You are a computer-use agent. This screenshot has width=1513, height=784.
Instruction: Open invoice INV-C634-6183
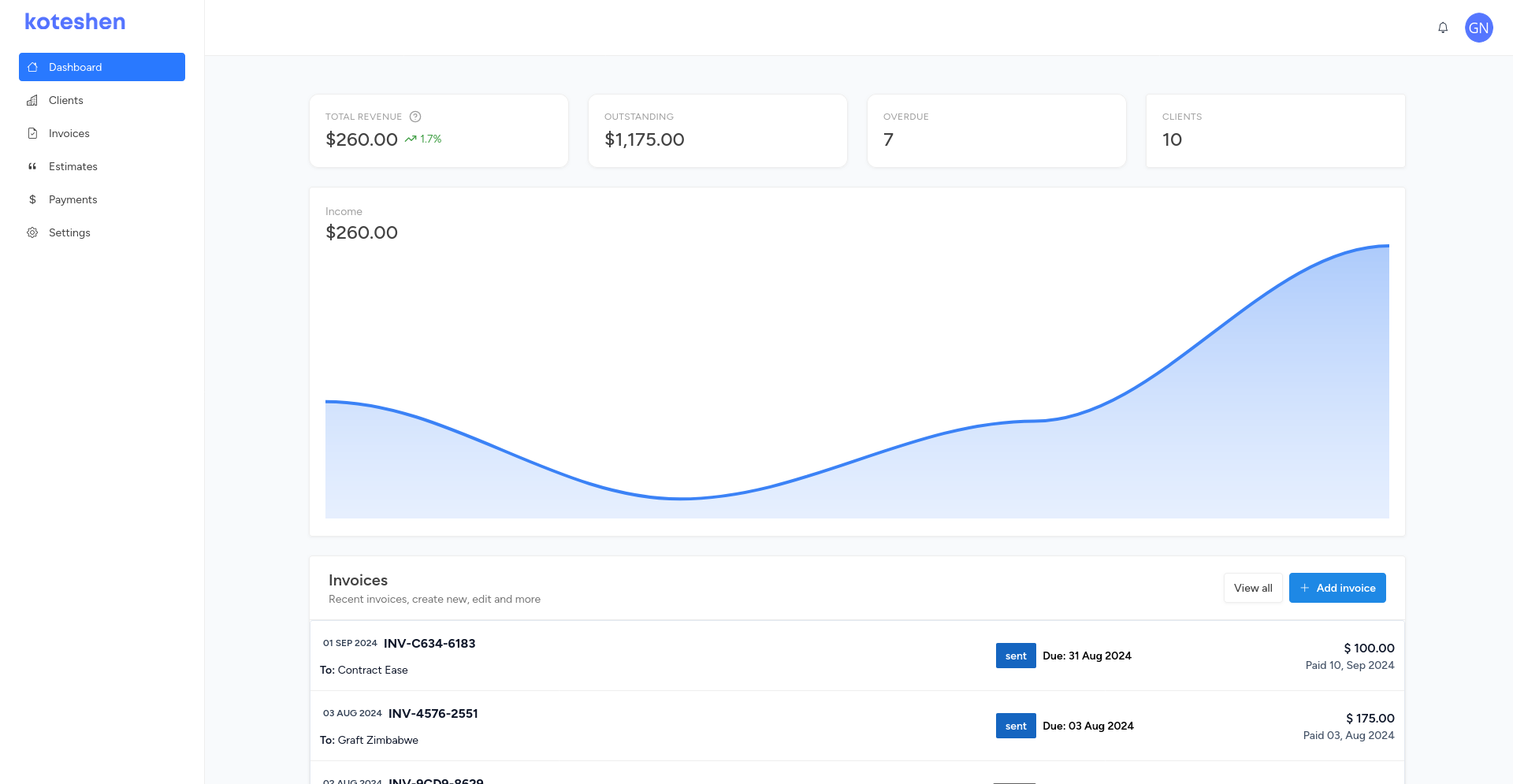pos(429,644)
